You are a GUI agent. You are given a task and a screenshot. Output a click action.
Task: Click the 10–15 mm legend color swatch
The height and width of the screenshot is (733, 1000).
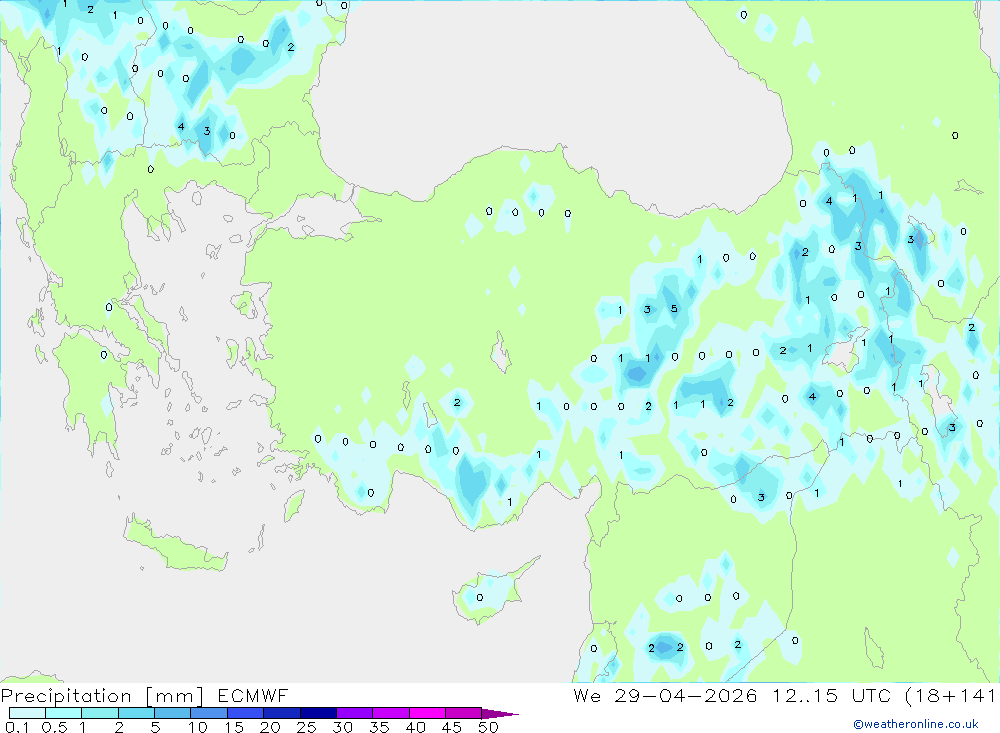(x=209, y=713)
